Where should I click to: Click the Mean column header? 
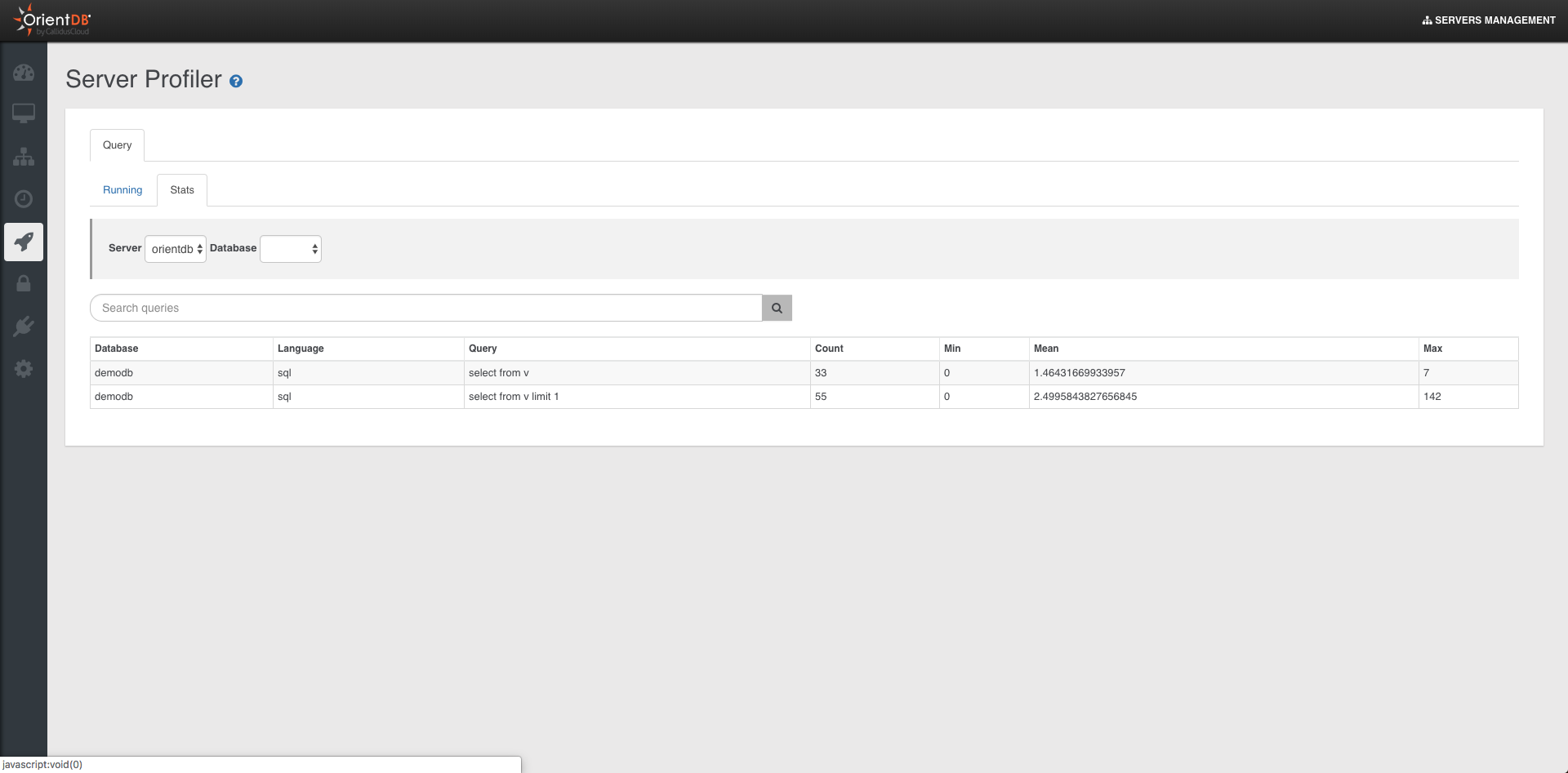(x=1046, y=349)
